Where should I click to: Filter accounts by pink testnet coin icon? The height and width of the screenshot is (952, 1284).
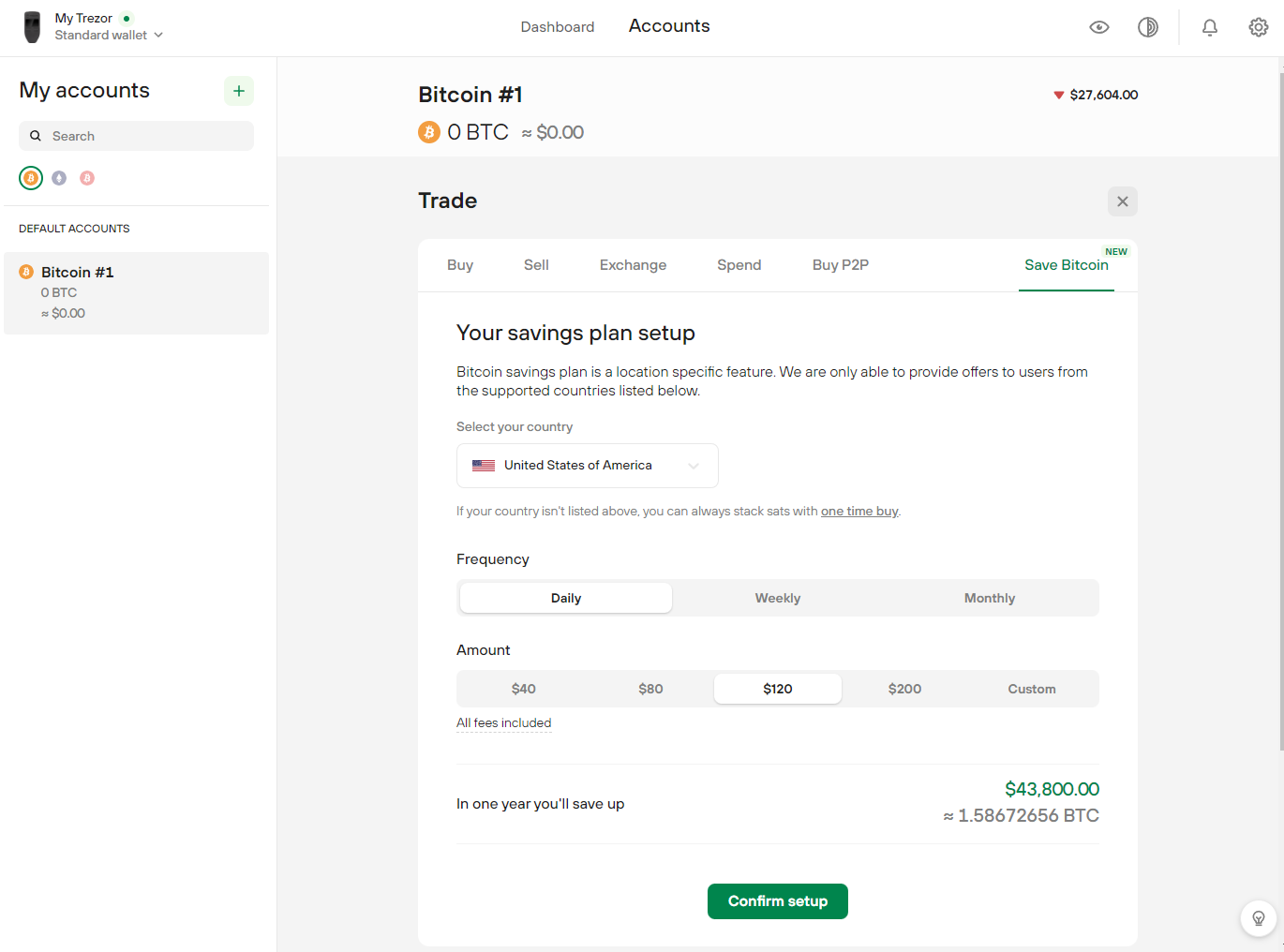click(87, 178)
